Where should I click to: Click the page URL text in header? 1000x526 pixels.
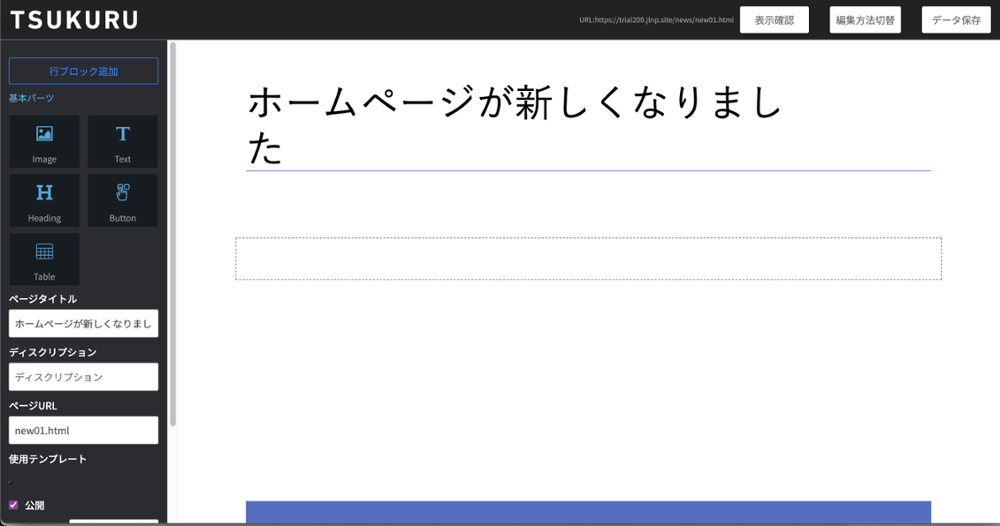tap(656, 20)
